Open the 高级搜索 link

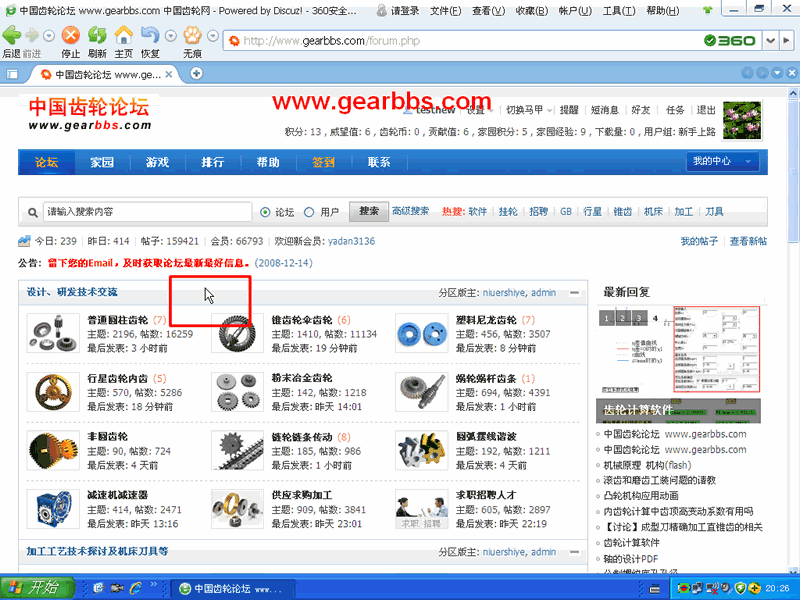(x=411, y=211)
